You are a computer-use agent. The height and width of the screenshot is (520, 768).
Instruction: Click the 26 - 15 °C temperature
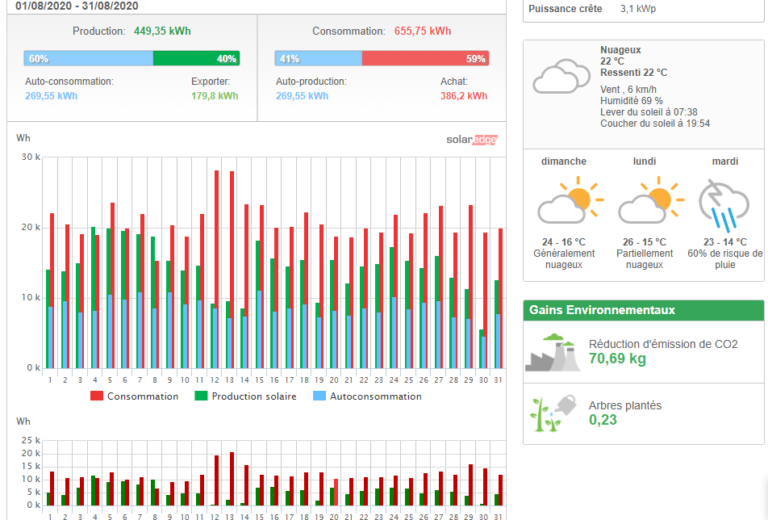[x=644, y=242]
